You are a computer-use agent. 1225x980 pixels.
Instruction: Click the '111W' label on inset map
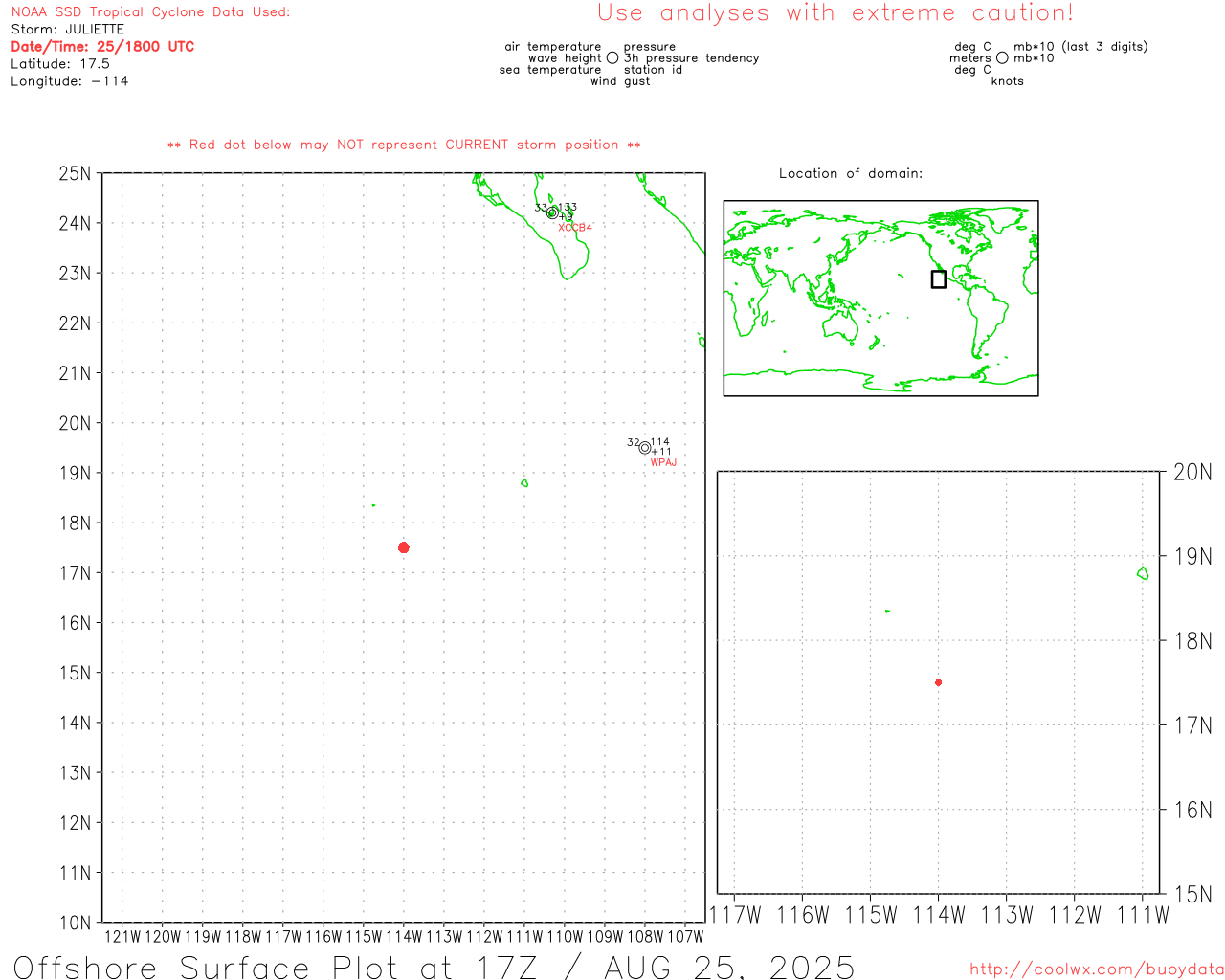[1143, 915]
